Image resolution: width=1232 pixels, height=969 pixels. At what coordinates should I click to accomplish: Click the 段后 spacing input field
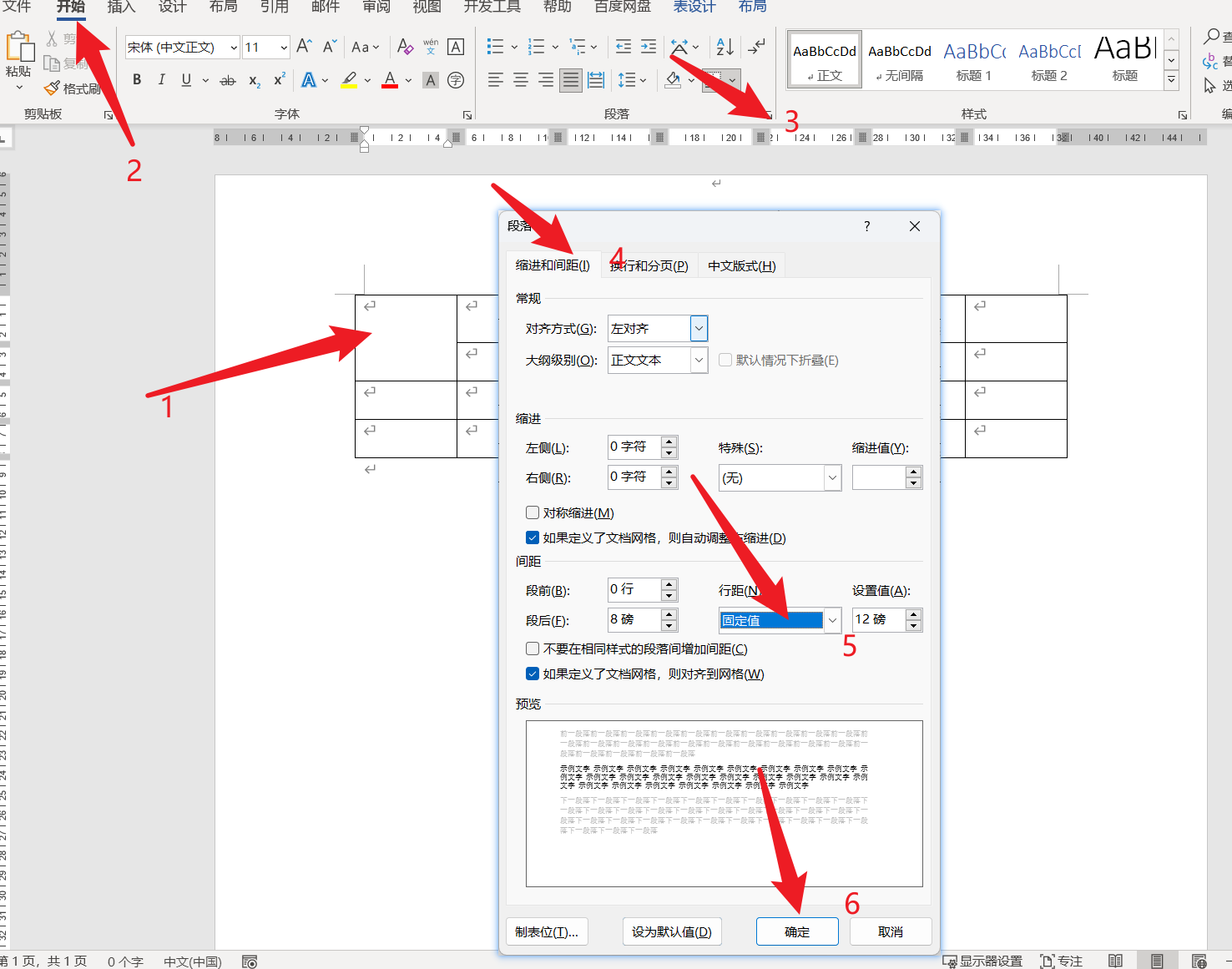point(634,619)
